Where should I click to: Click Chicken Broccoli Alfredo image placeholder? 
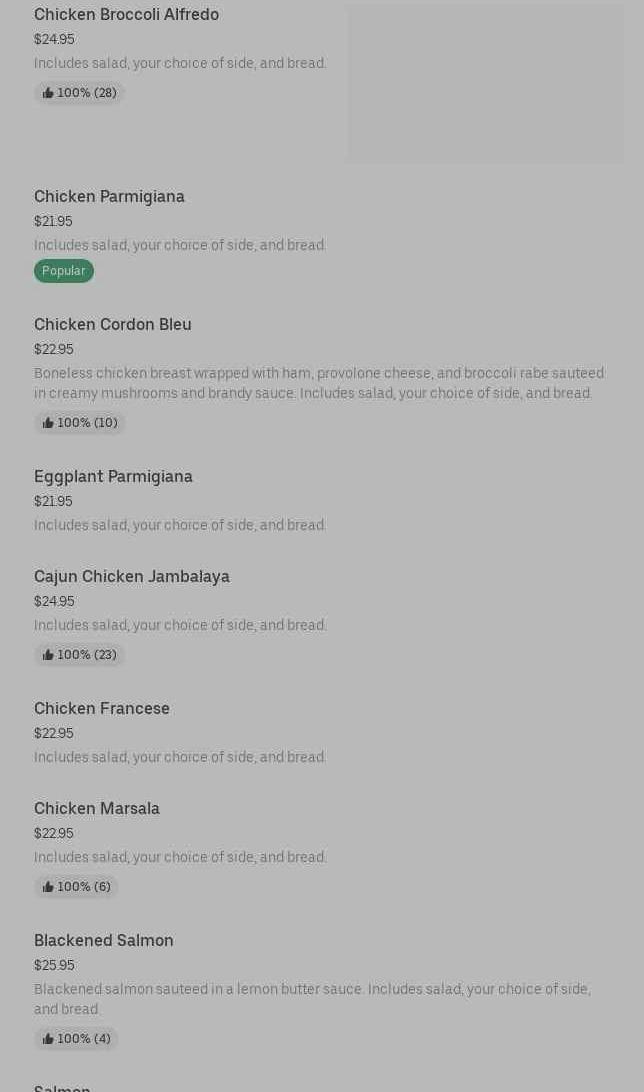point(485,84)
